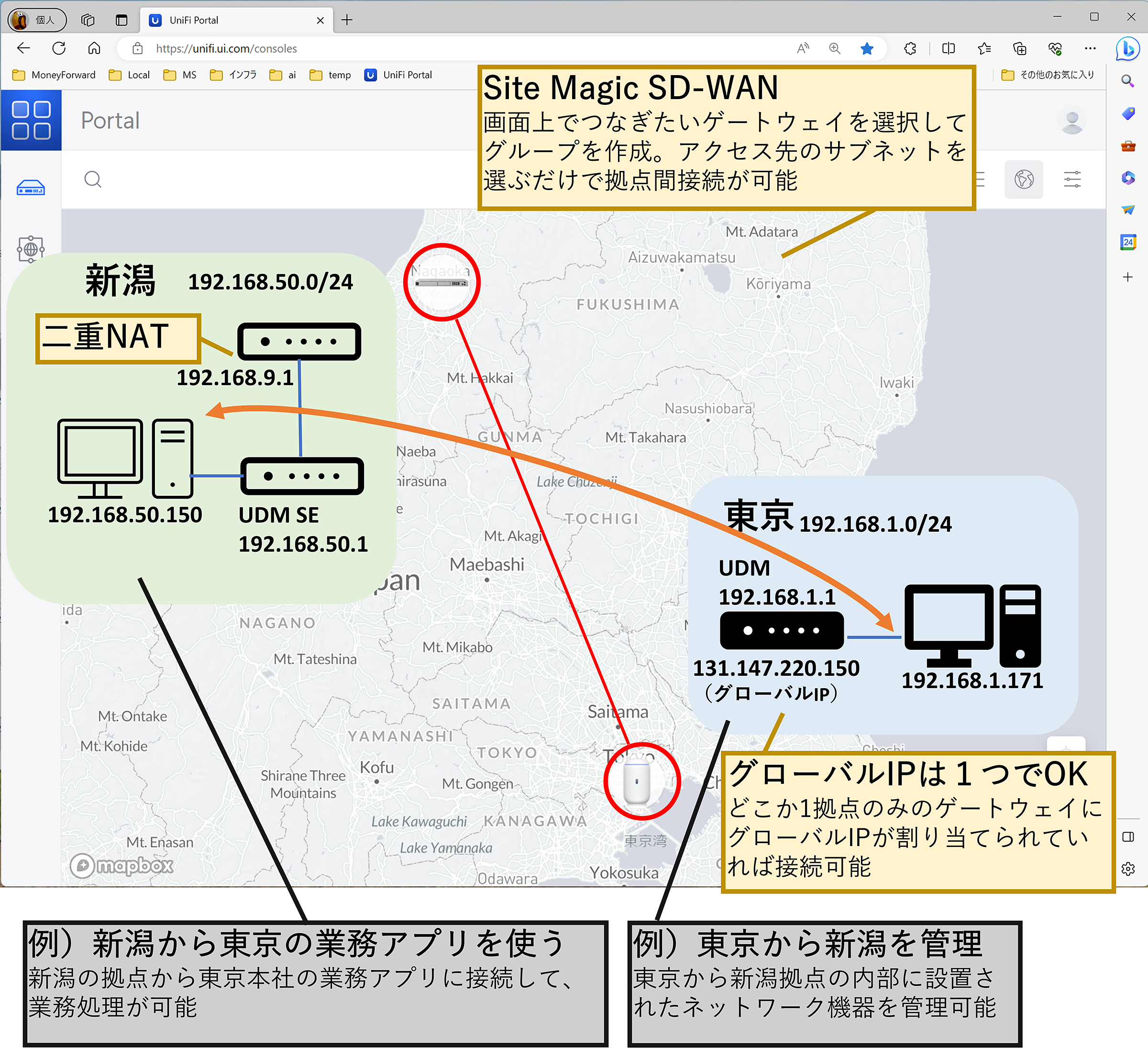Viewport: 1148px width, 1060px height.
Task: Expand その他のお気に入り folder
Action: click(1048, 75)
